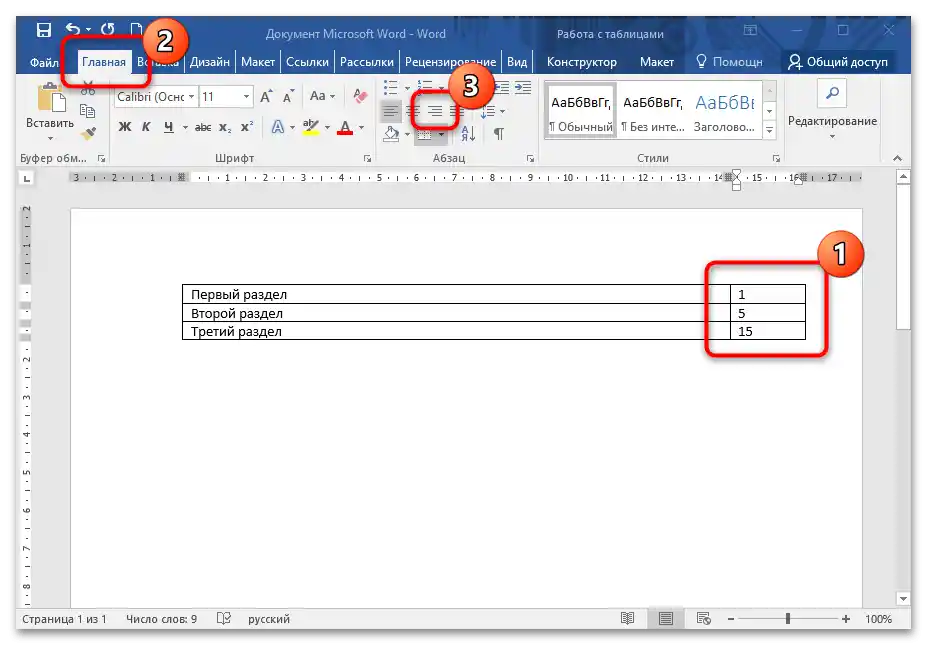
Task: Center the paragraph text
Action: 413,111
